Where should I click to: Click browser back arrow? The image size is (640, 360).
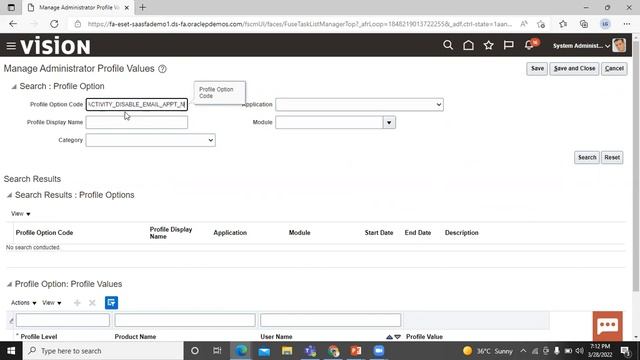point(13,24)
